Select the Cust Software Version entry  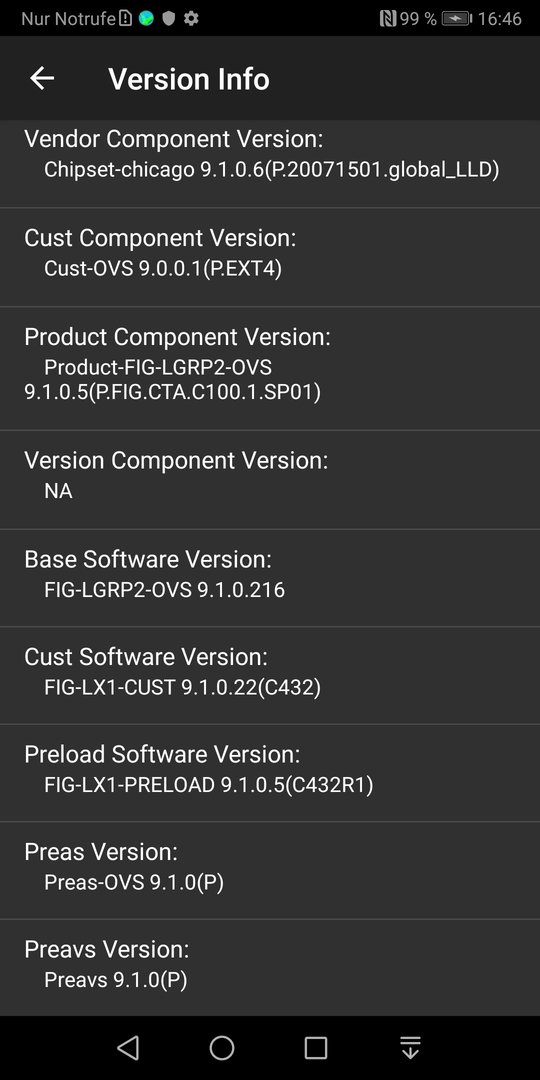pyautogui.click(x=270, y=676)
